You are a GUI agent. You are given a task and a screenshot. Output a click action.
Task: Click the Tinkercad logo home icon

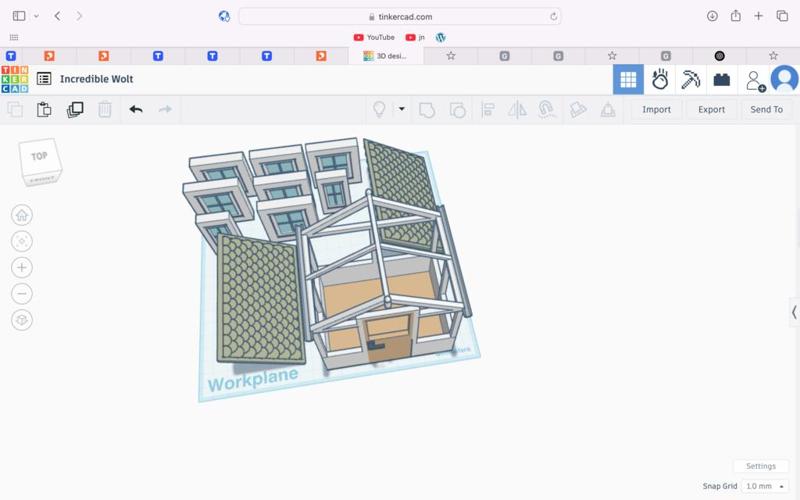coord(15,79)
